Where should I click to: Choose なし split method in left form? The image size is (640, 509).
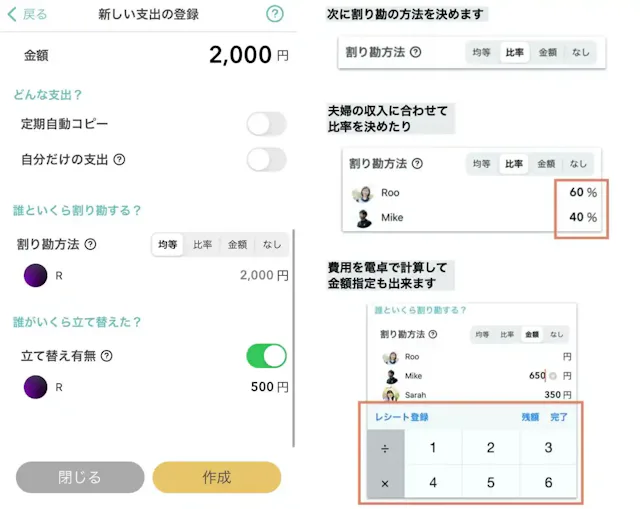pos(271,244)
